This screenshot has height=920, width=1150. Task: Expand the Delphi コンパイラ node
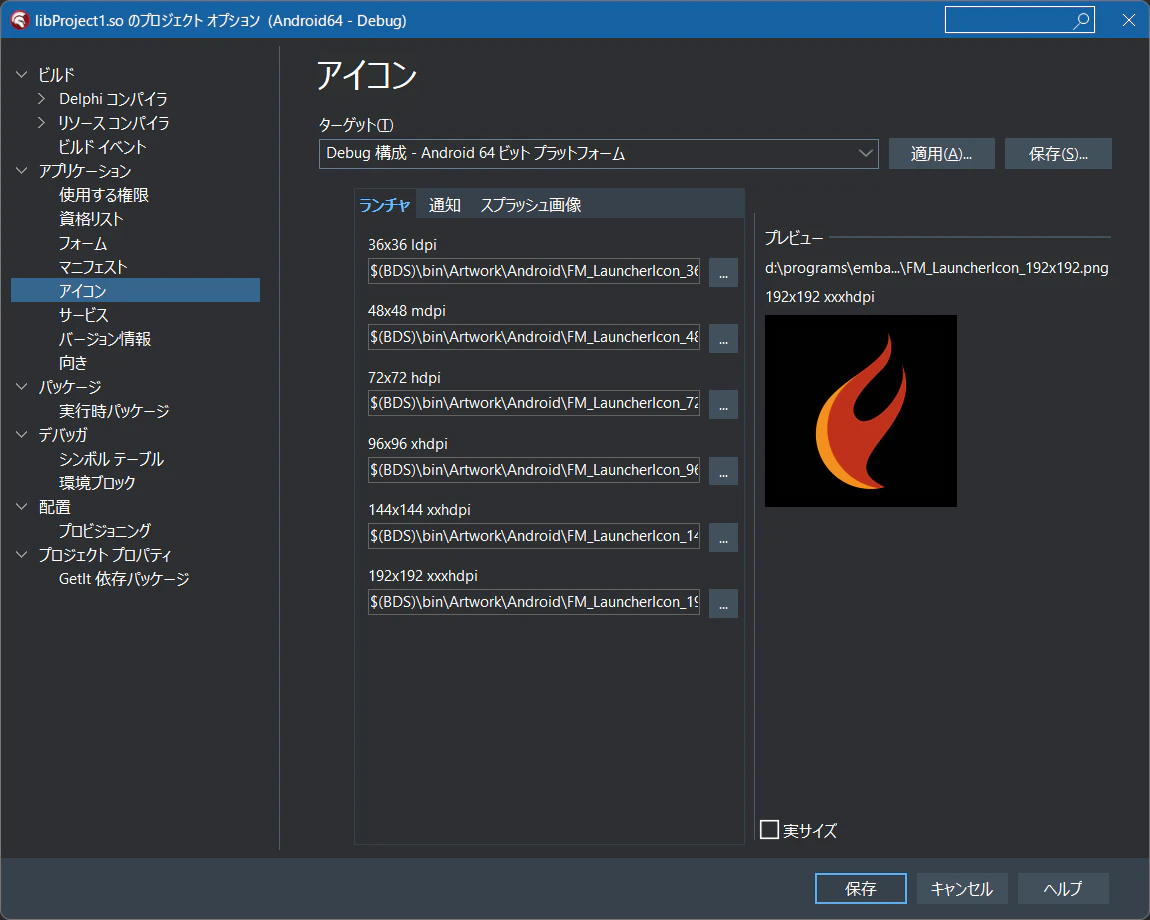click(x=42, y=98)
